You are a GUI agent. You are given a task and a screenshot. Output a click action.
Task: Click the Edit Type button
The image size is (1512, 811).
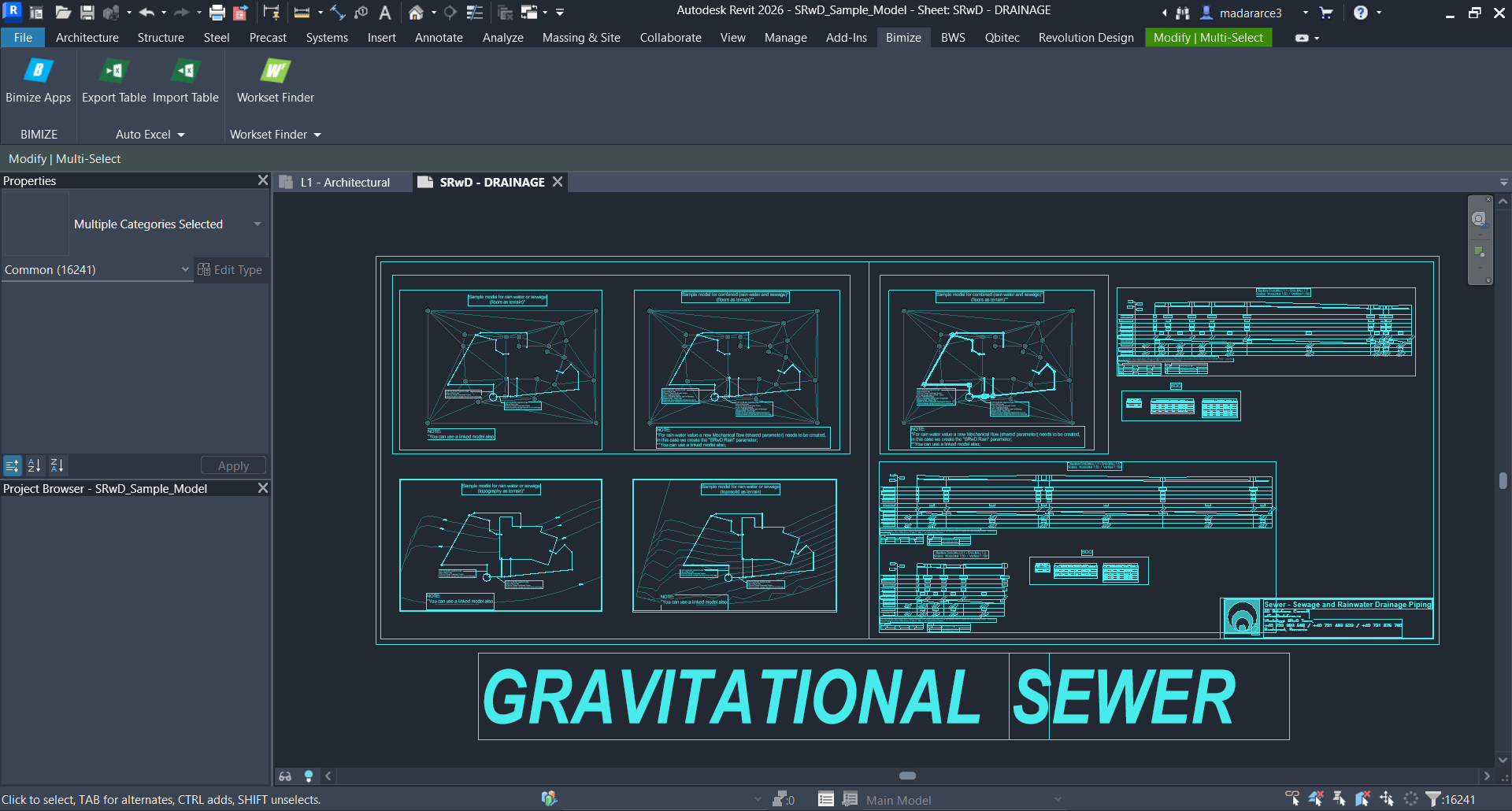coord(230,269)
